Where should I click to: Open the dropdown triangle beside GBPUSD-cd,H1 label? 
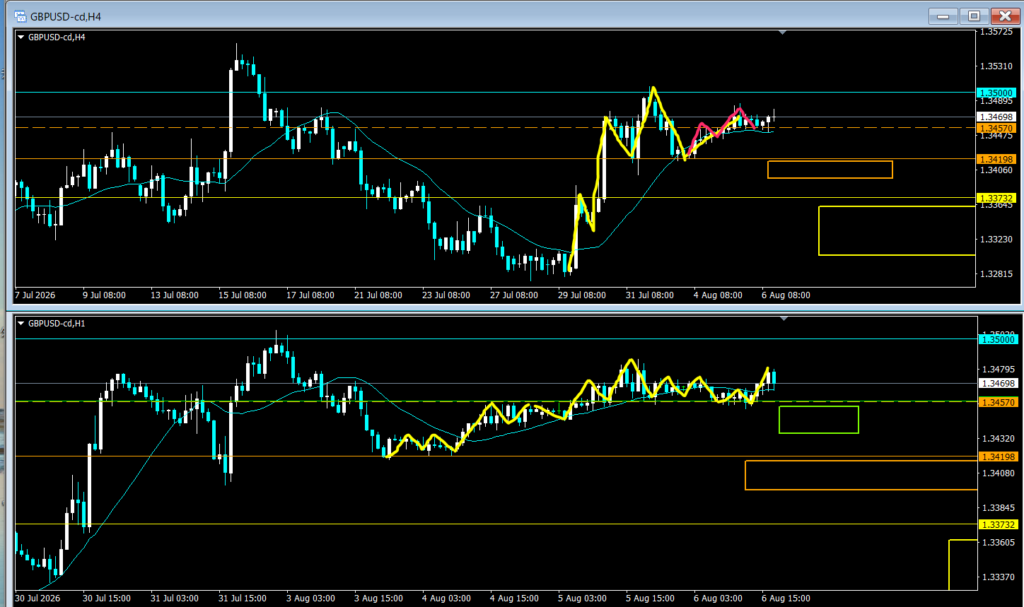21,323
